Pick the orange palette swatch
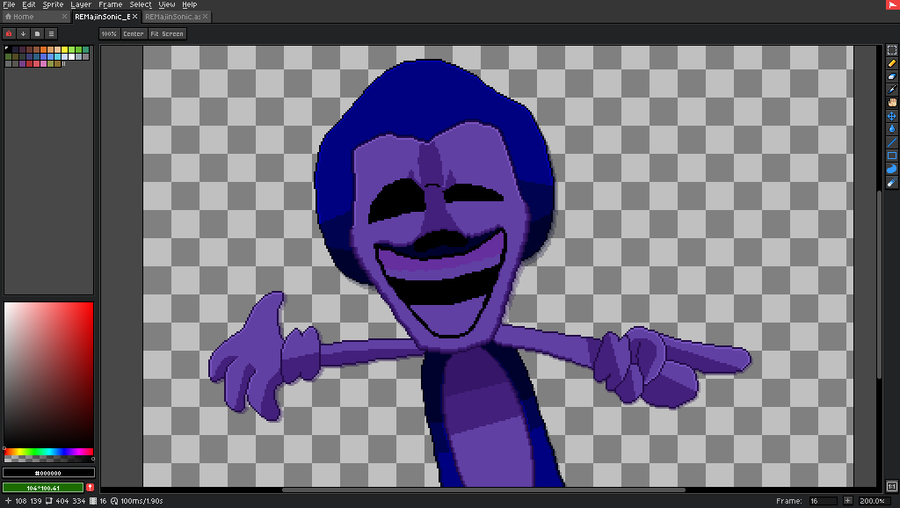 (x=43, y=49)
